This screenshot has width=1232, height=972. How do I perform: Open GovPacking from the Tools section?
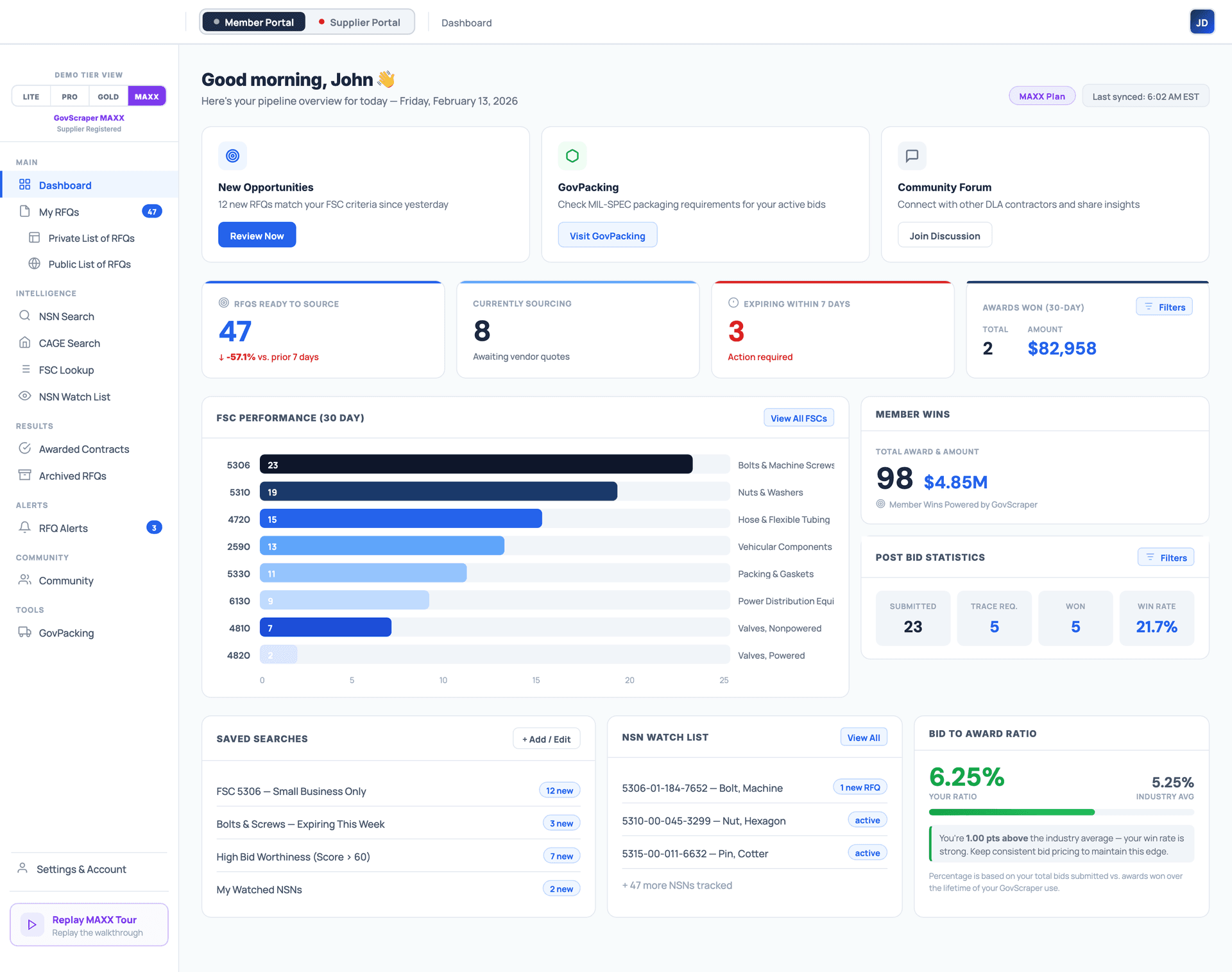click(65, 633)
